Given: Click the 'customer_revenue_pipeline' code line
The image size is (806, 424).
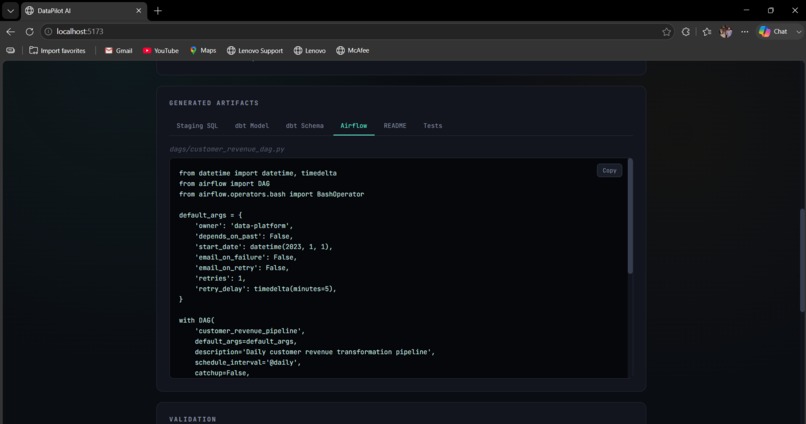Looking at the screenshot, I should (x=249, y=331).
